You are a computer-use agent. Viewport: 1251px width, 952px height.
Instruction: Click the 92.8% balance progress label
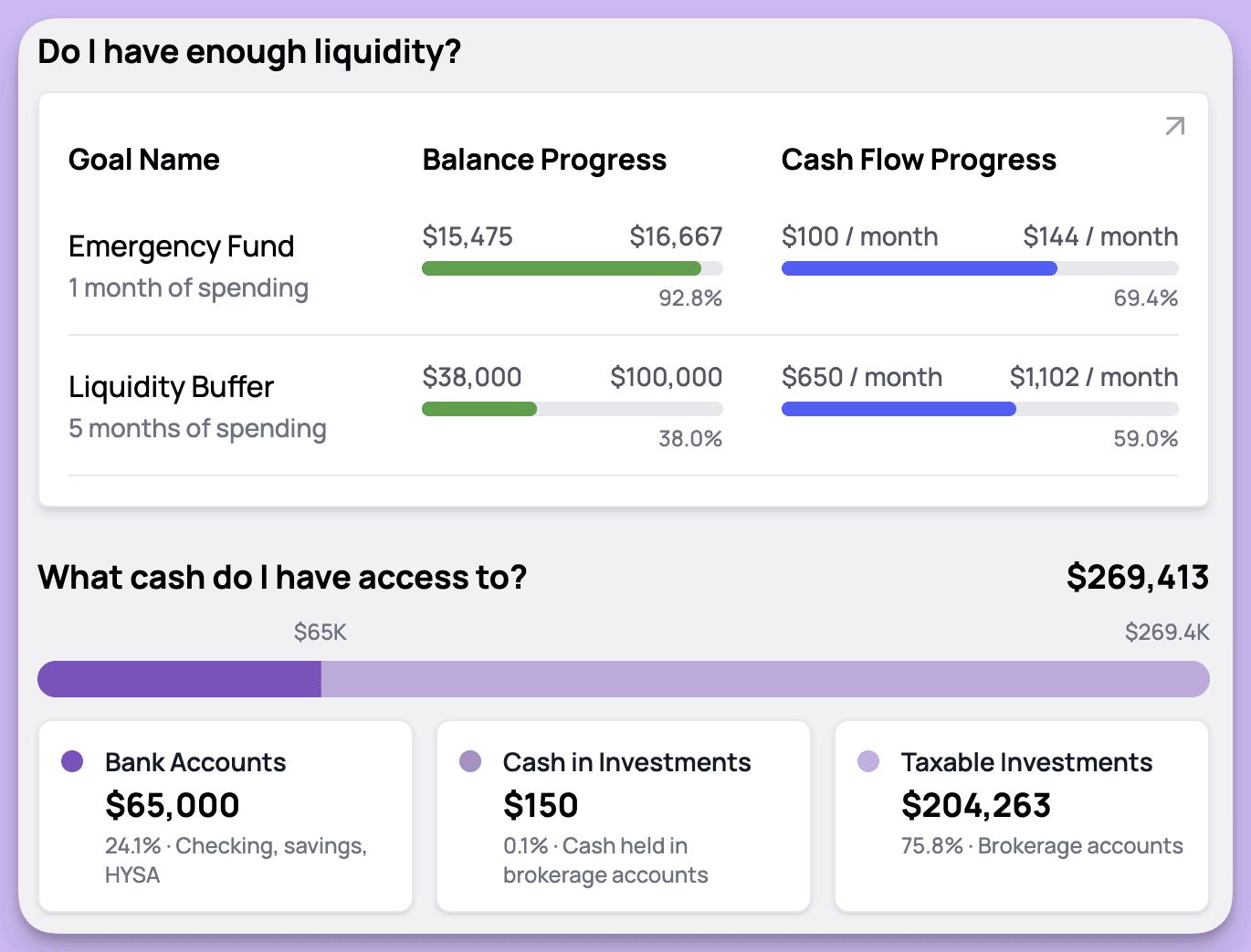(x=690, y=298)
